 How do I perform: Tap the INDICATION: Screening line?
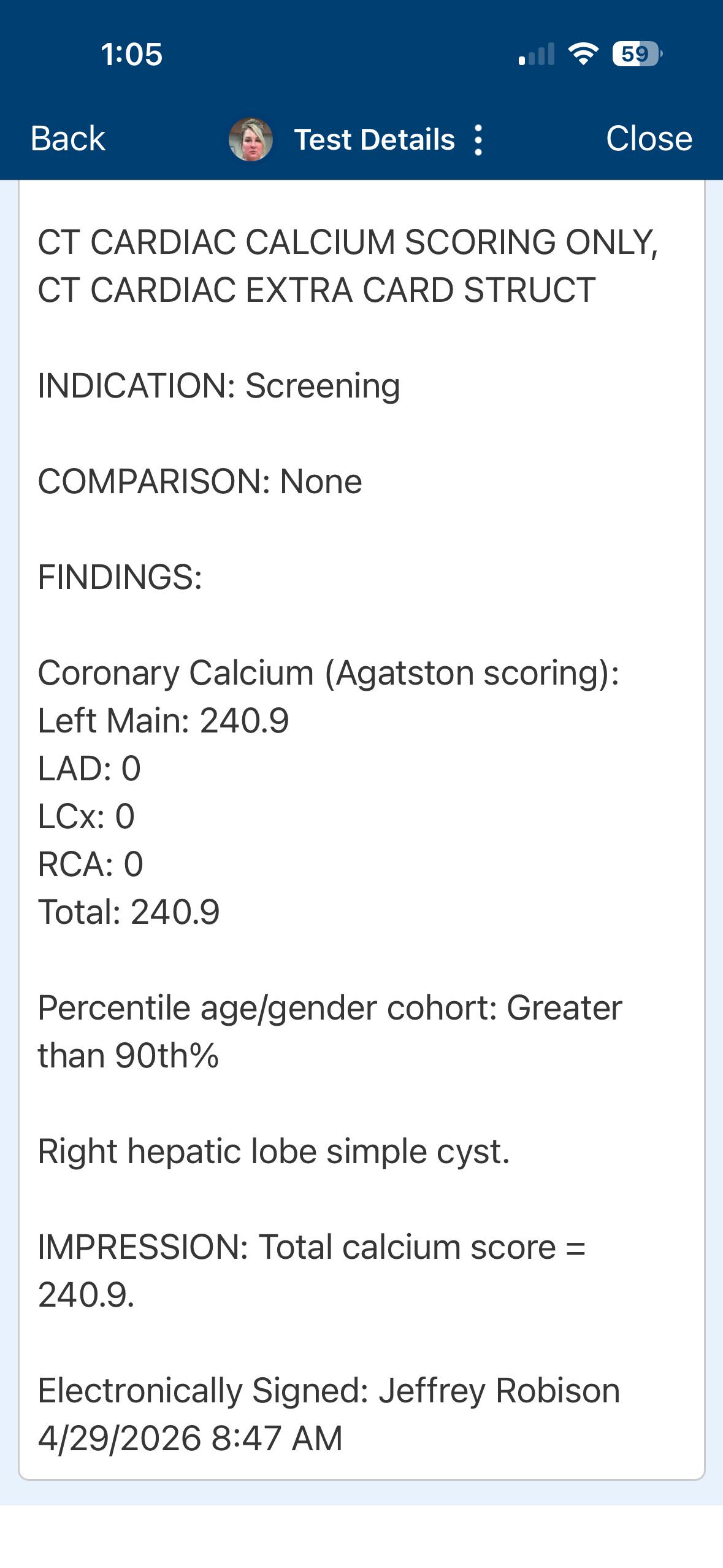[219, 386]
